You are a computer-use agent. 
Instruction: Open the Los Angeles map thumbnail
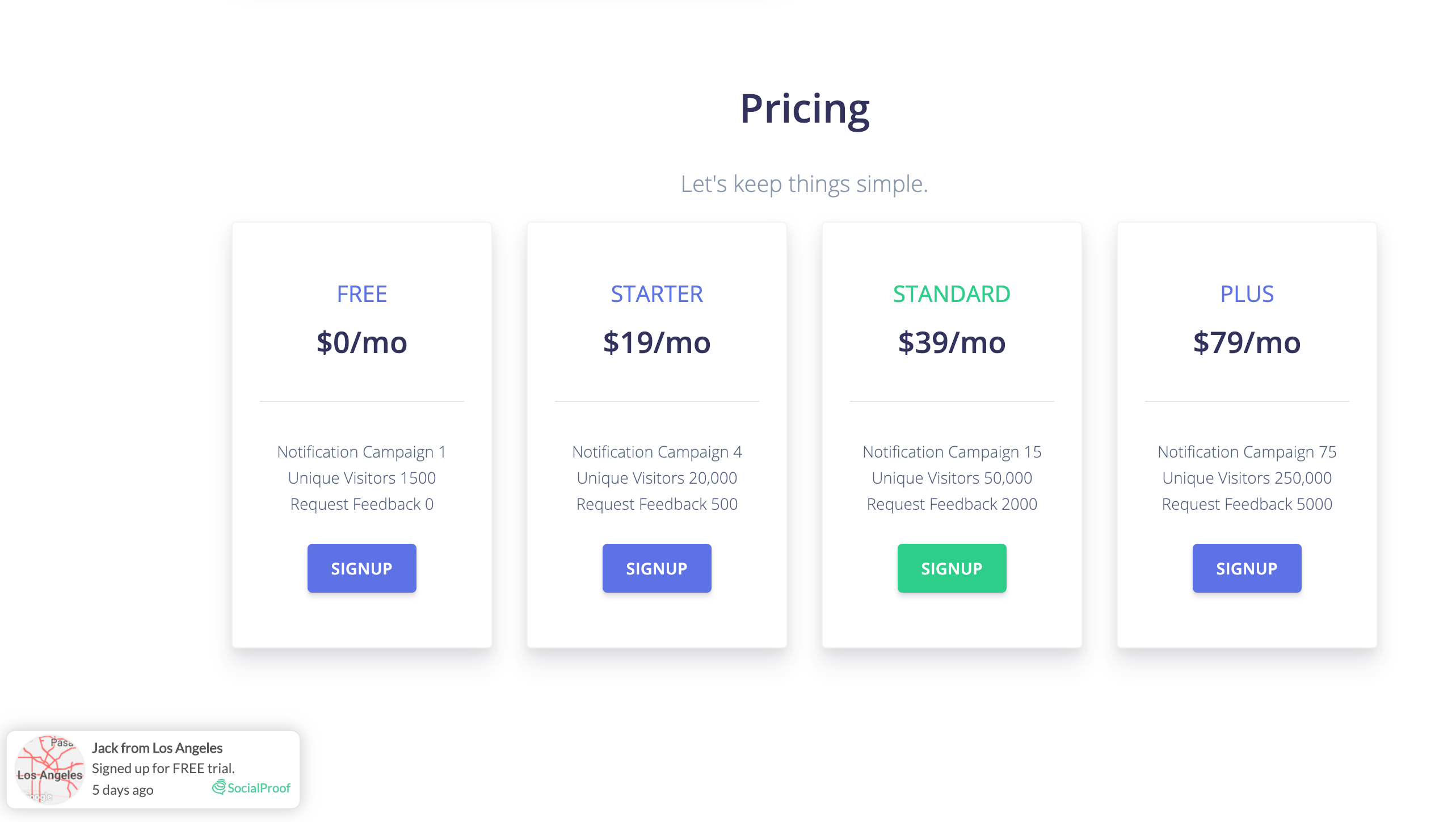pyautogui.click(x=50, y=770)
